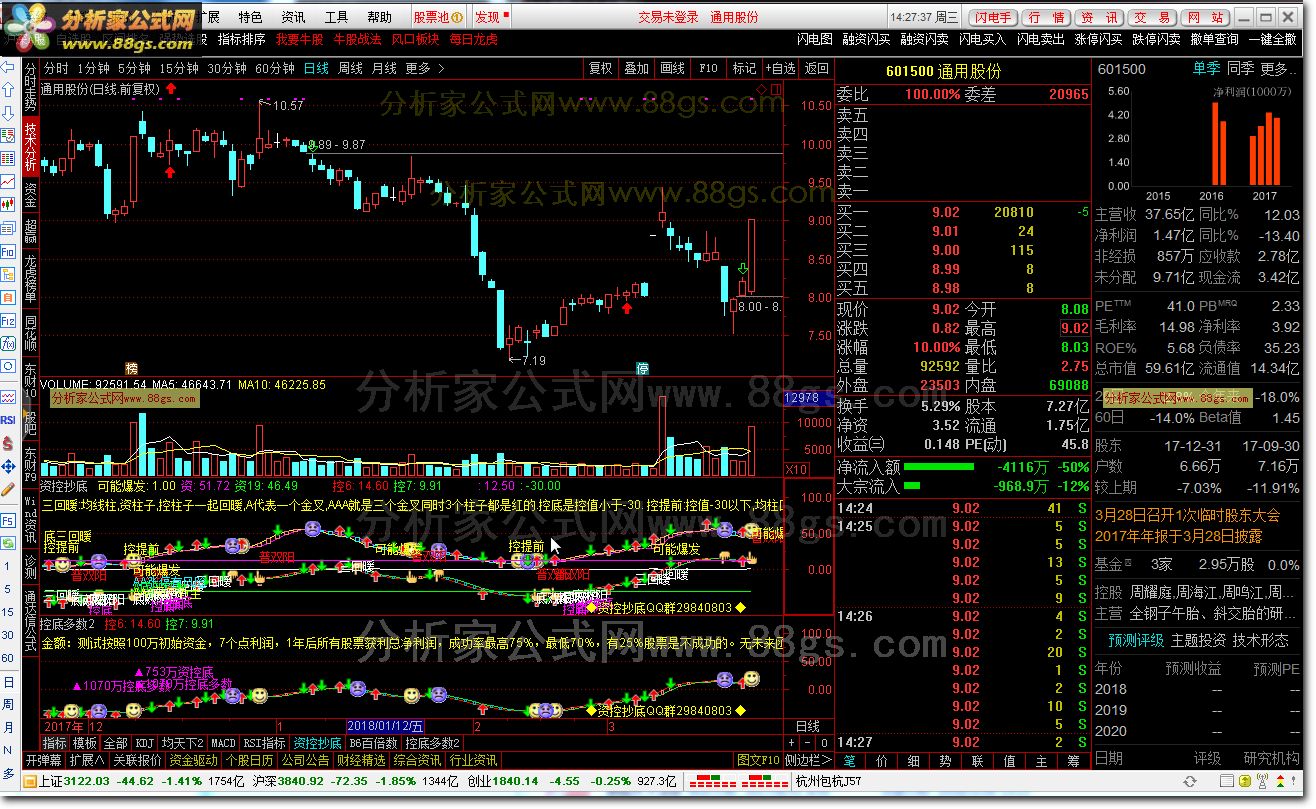Screen dimensions: 1316x809
Task: Select the 资控抄底 indicator tab
Action: click(317, 743)
